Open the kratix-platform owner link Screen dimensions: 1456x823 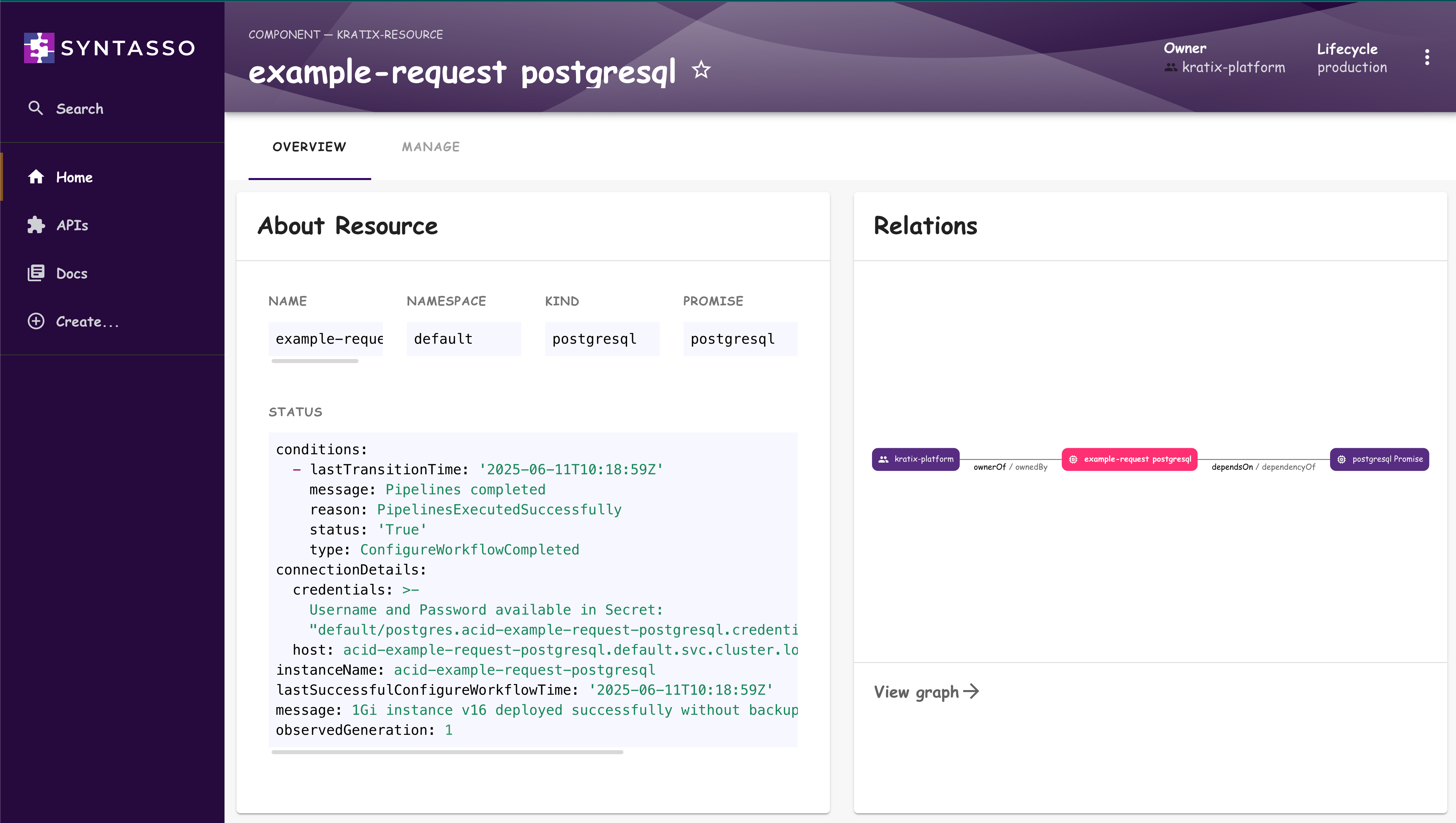[x=1233, y=67]
